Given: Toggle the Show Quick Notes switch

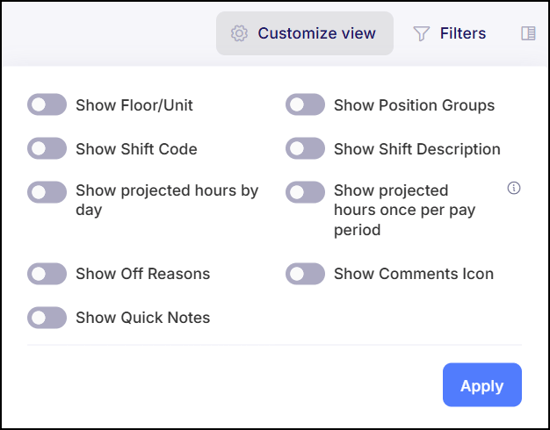Looking at the screenshot, I should 47,317.
